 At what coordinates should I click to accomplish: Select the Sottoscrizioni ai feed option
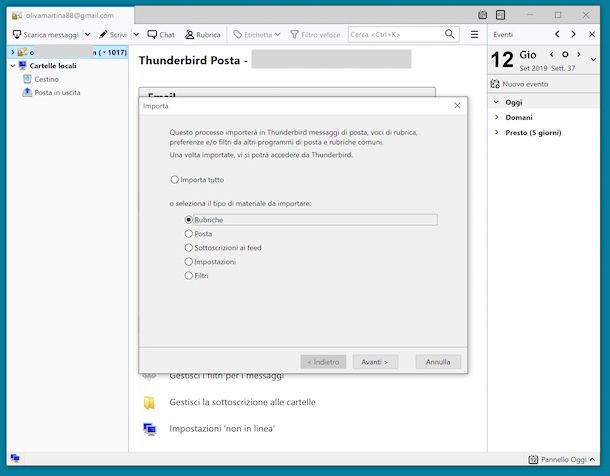tap(189, 248)
